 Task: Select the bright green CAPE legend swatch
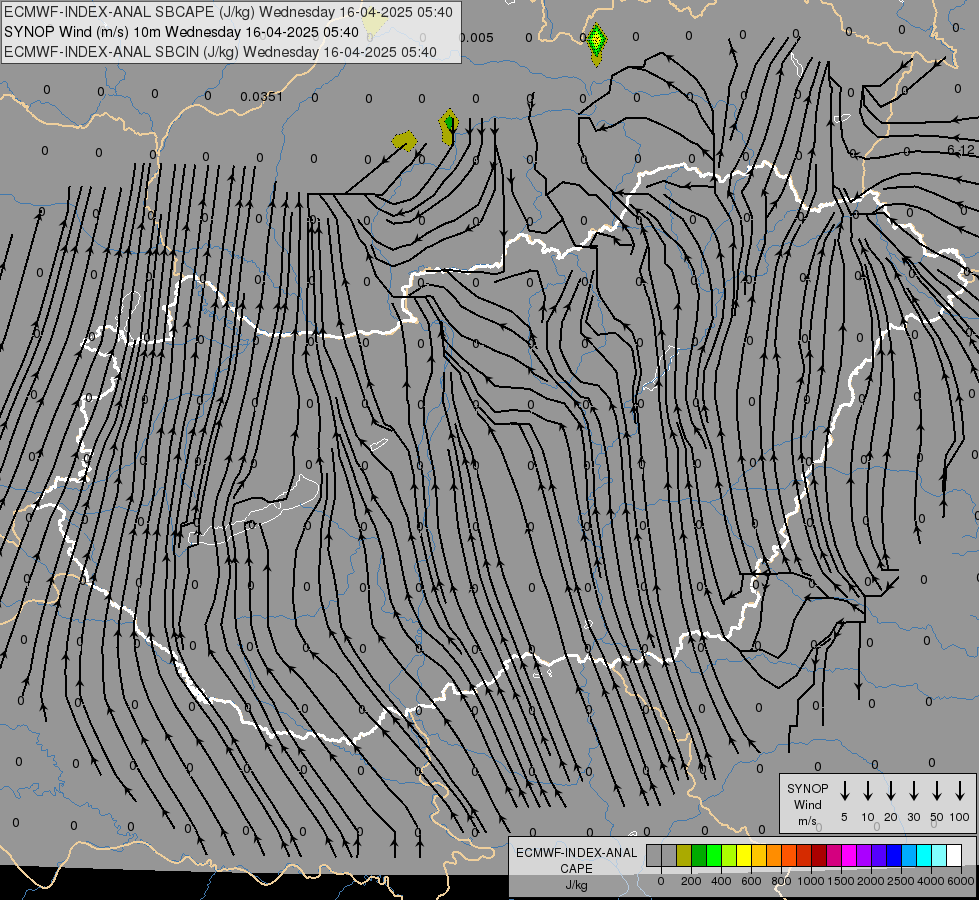714,855
